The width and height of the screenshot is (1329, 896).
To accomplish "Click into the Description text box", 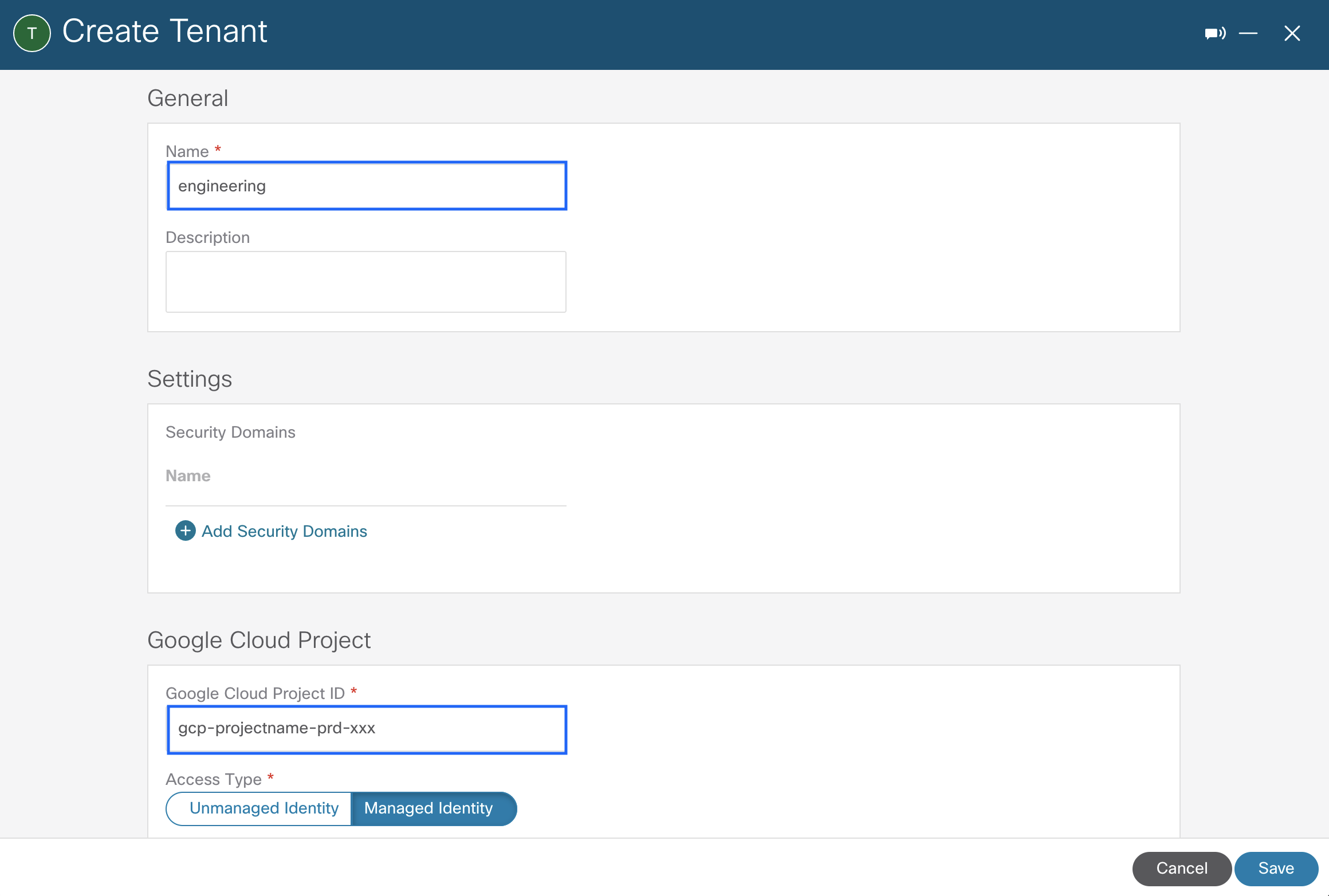I will pos(365,281).
